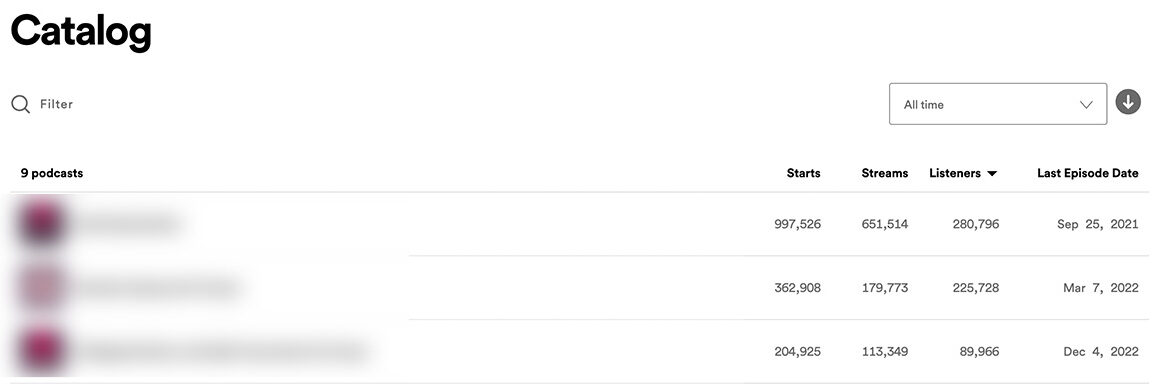Open the podcast row with 362,908 starts
The width and height of the screenshot is (1170, 385).
(x=580, y=287)
